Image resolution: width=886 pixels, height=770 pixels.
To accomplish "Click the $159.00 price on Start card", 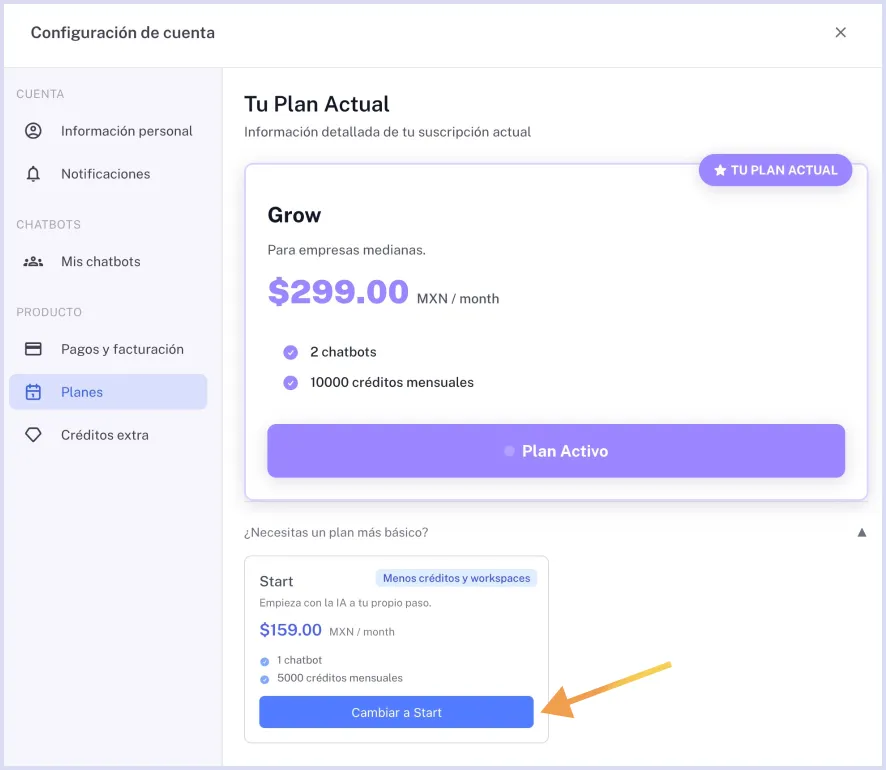I will click(290, 630).
